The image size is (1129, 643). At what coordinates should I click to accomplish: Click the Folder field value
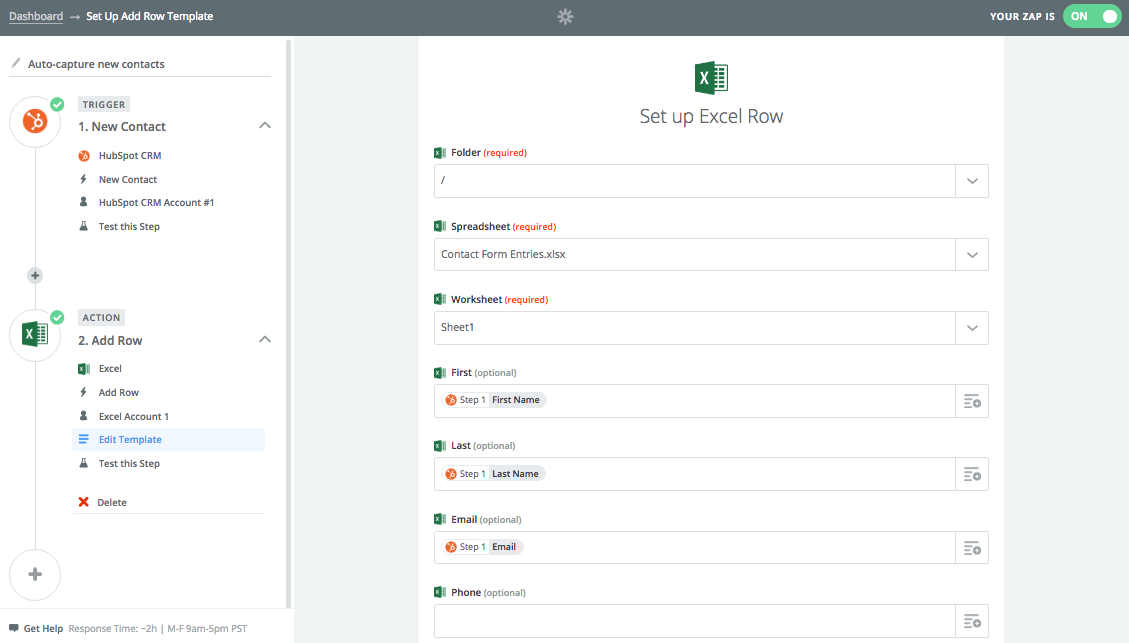click(x=694, y=181)
